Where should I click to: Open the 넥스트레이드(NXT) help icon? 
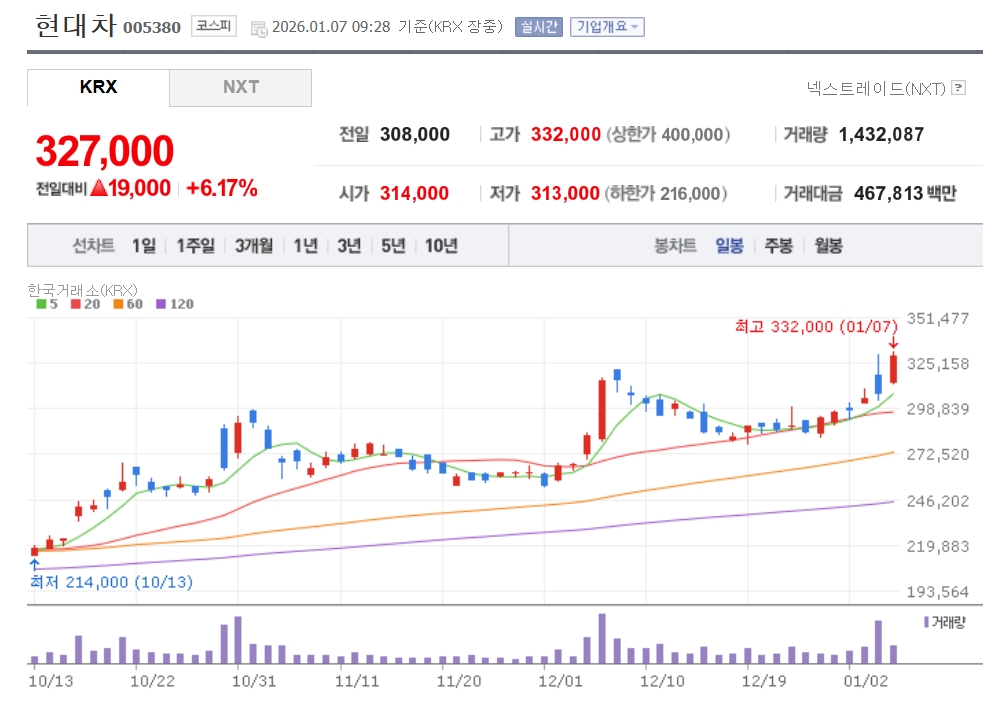click(x=958, y=88)
